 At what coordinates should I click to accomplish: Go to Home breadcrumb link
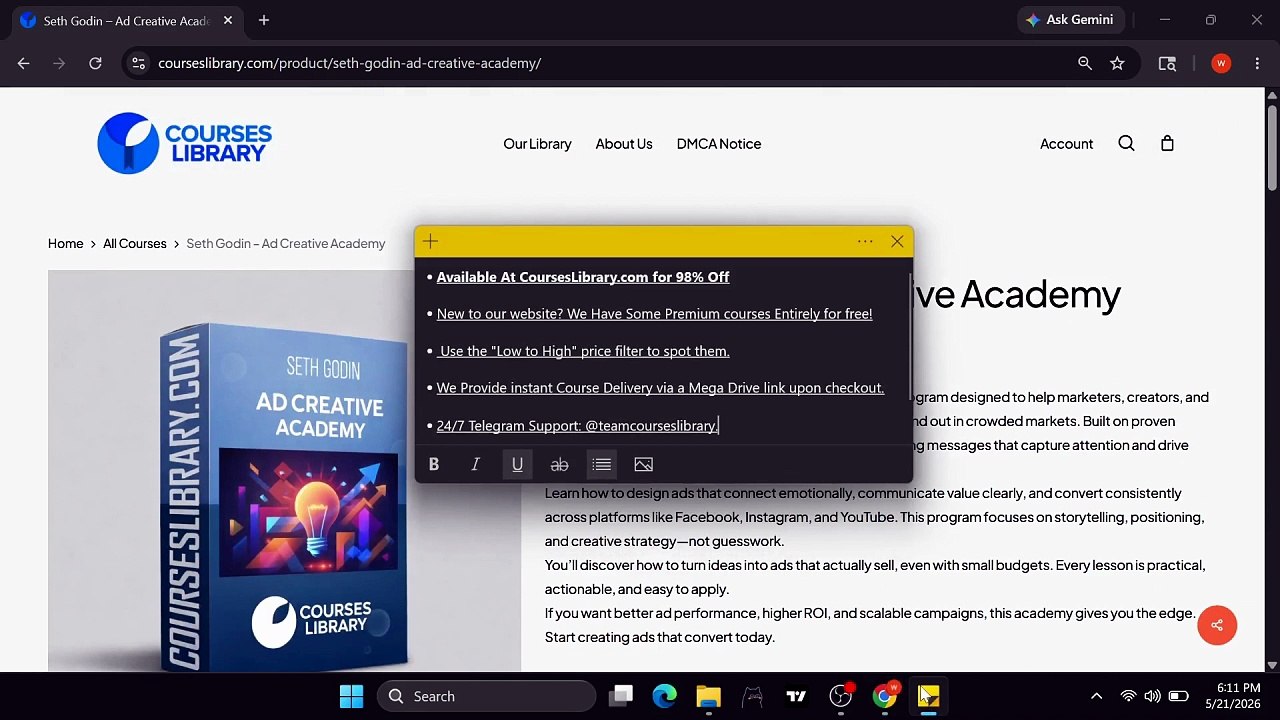[65, 243]
